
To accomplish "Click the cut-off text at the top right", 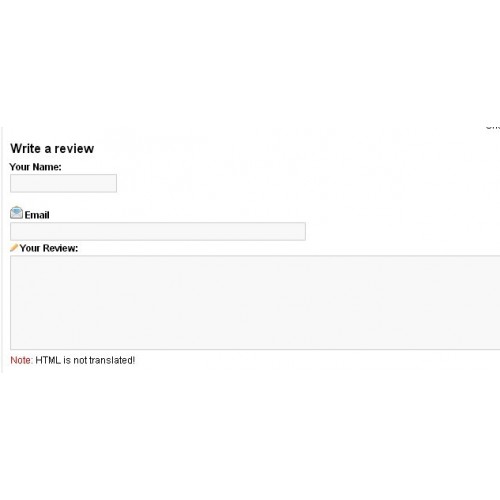I will (493, 127).
